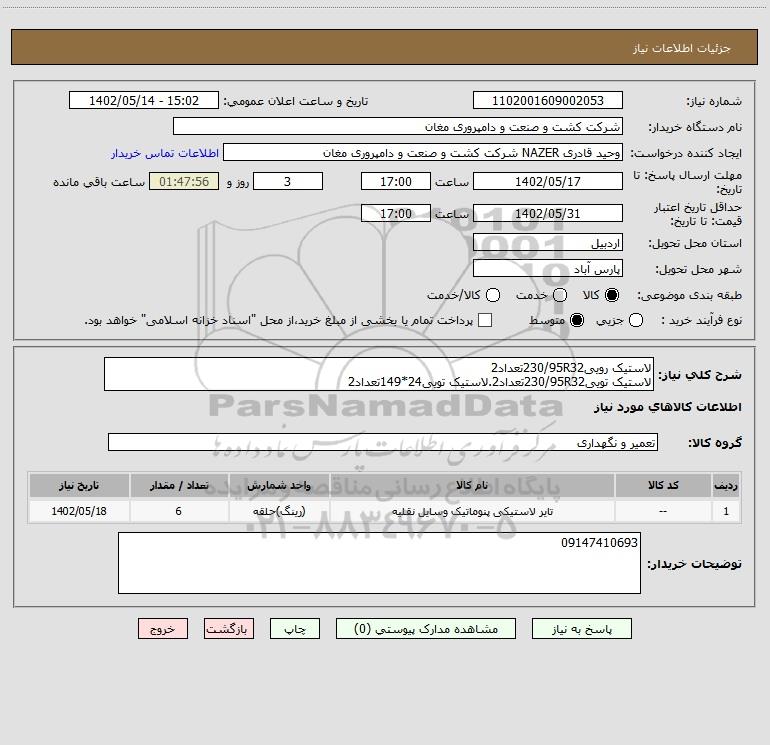Image resolution: width=770 pixels, height=745 pixels.
Task: Choose the متوسط purchase type radio
Action: [x=577, y=320]
